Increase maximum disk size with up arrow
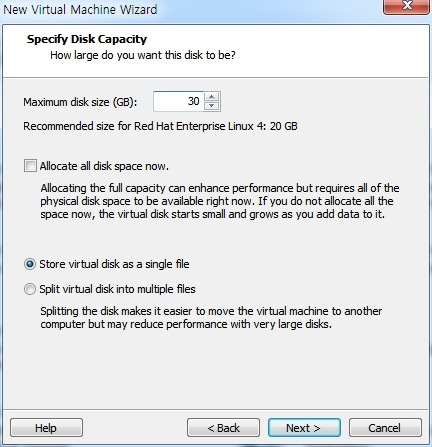 [x=211, y=97]
